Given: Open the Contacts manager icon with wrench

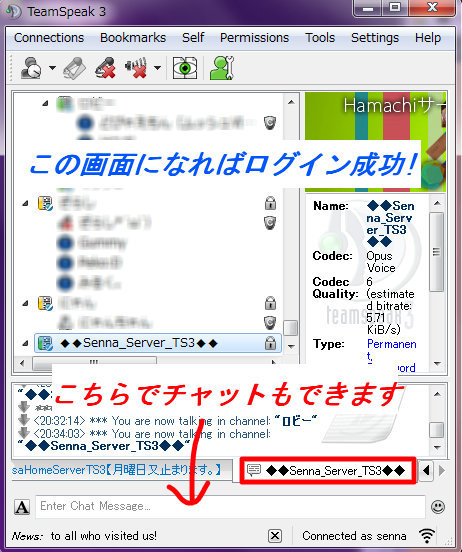Looking at the screenshot, I should (x=222, y=68).
